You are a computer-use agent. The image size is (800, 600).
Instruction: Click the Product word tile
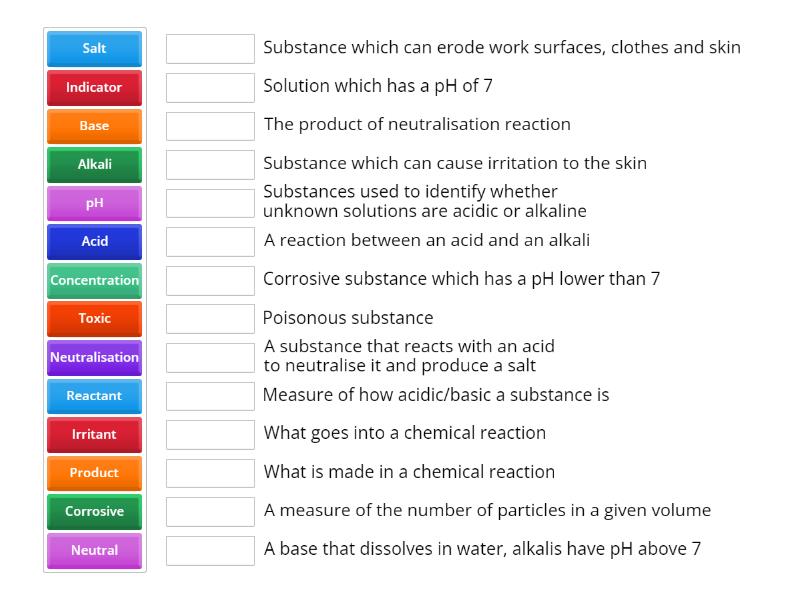[94, 473]
